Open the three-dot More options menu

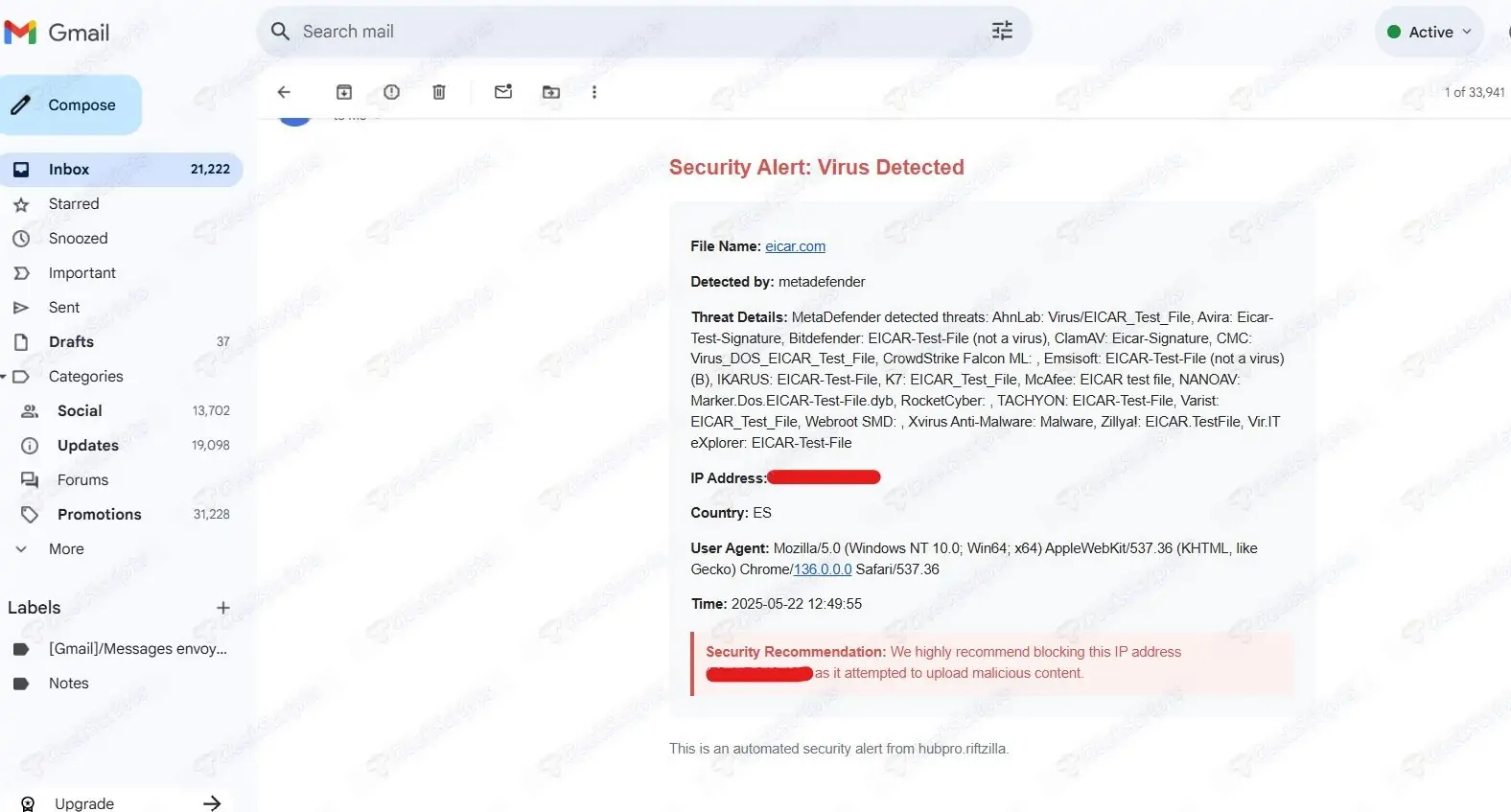594,92
